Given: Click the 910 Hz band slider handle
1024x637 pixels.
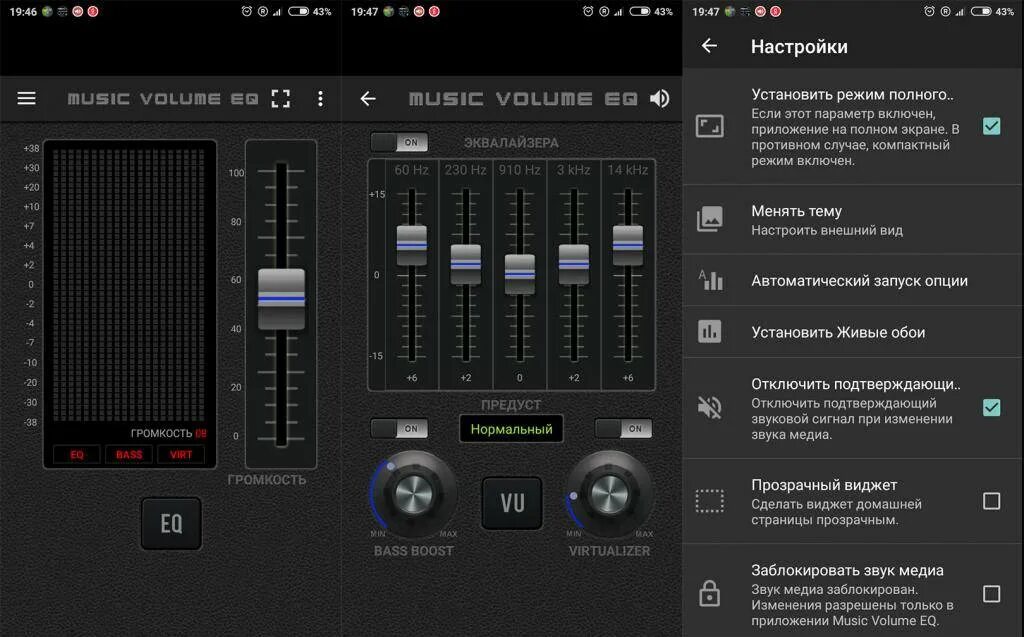Looking at the screenshot, I should [x=520, y=274].
